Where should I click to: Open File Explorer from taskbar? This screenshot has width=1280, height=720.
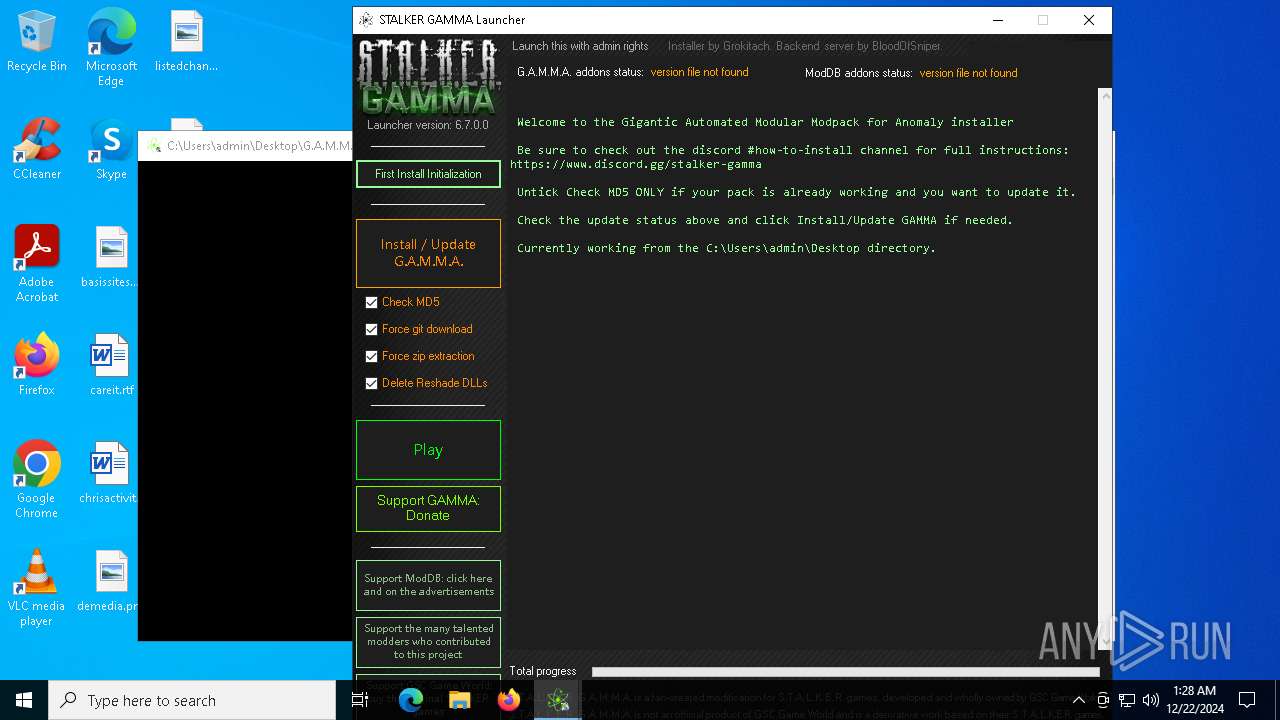point(459,700)
